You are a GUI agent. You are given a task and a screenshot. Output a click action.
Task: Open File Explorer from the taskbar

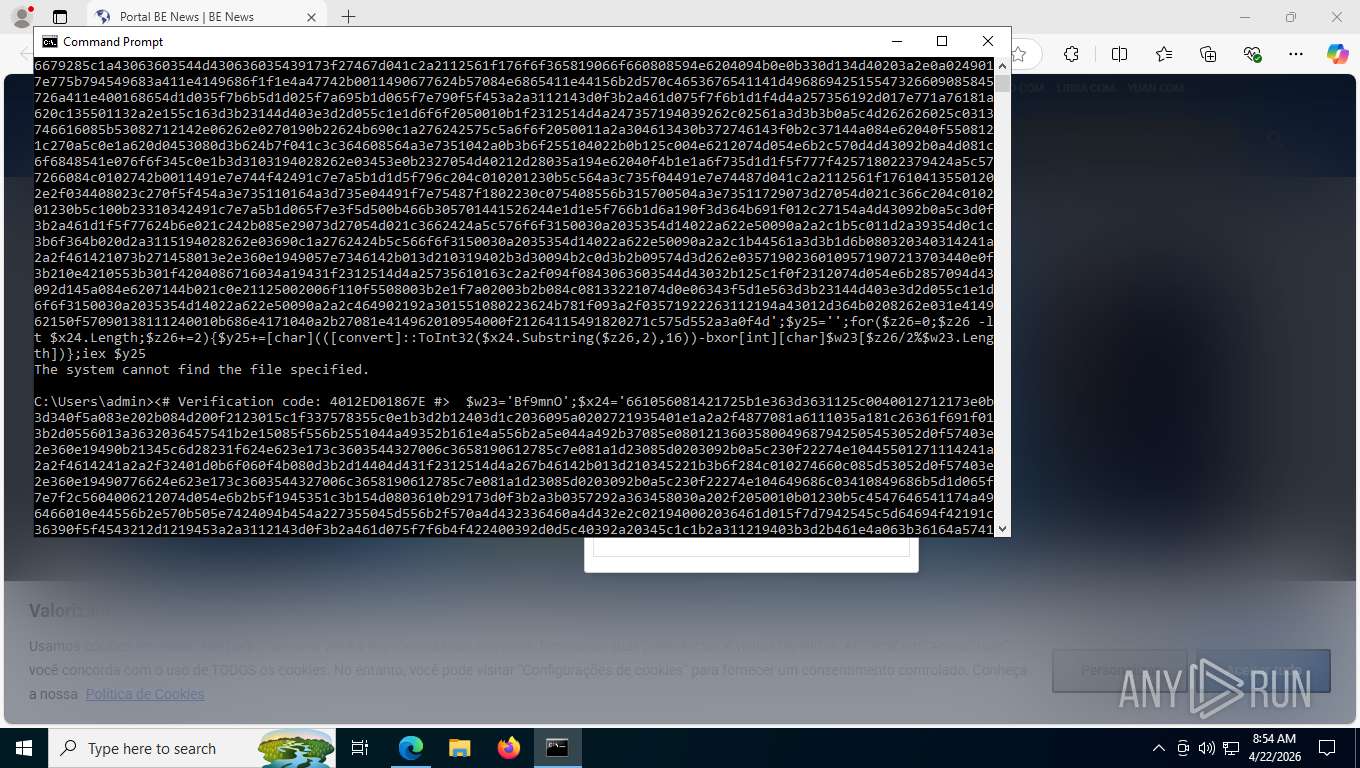459,748
